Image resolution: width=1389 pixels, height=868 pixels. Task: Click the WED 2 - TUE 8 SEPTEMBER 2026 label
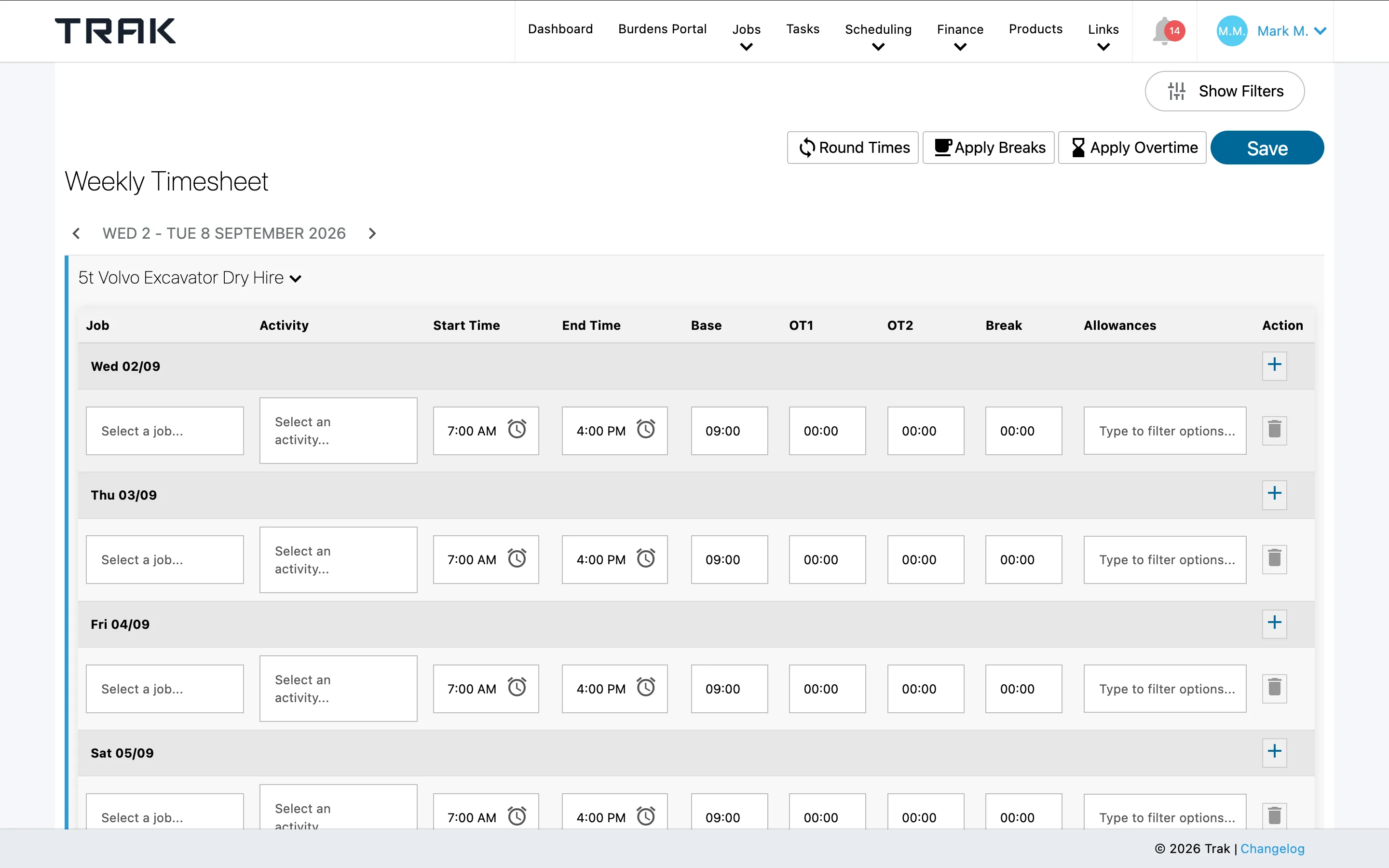(x=224, y=233)
